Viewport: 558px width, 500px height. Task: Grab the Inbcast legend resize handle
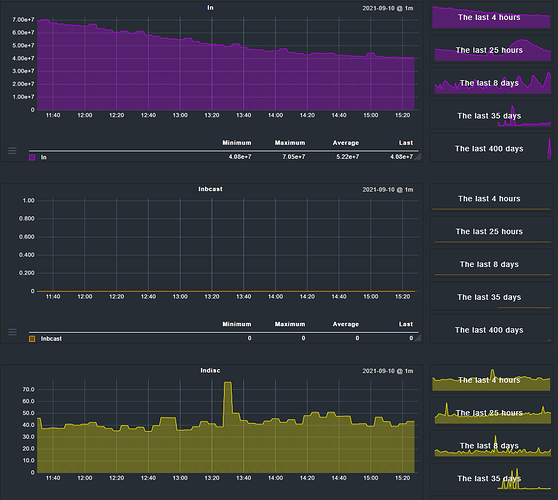[418, 338]
